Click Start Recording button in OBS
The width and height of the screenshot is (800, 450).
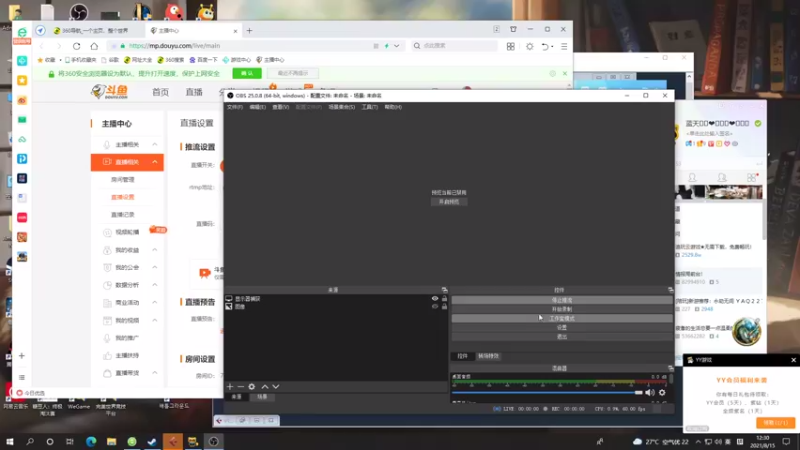coord(562,309)
